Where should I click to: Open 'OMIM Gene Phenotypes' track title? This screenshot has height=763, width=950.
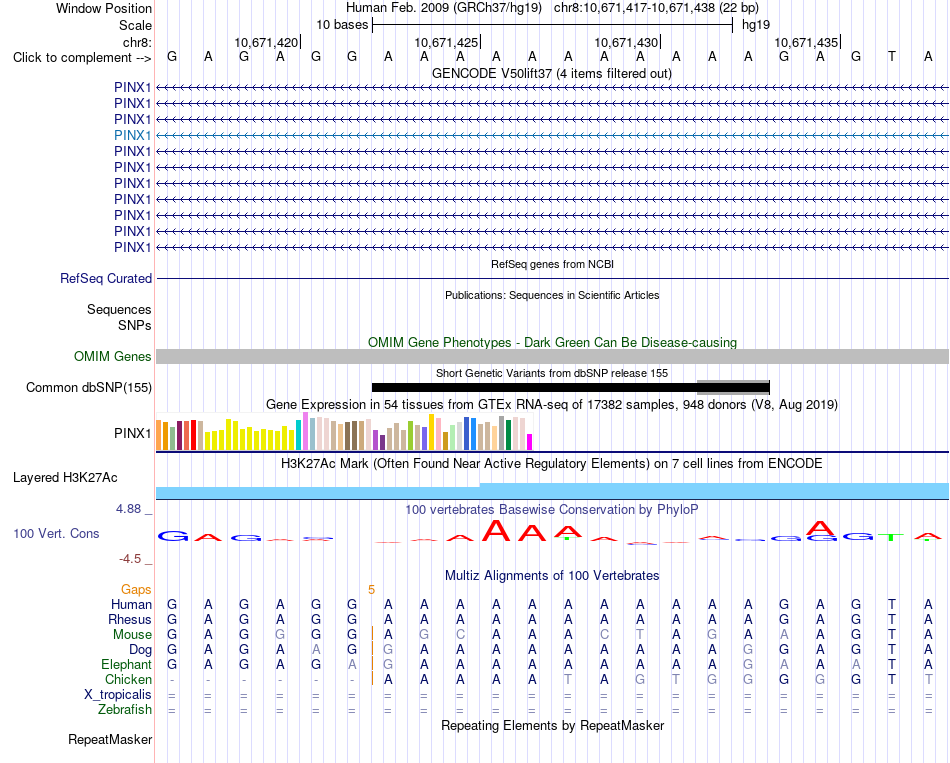click(552, 342)
